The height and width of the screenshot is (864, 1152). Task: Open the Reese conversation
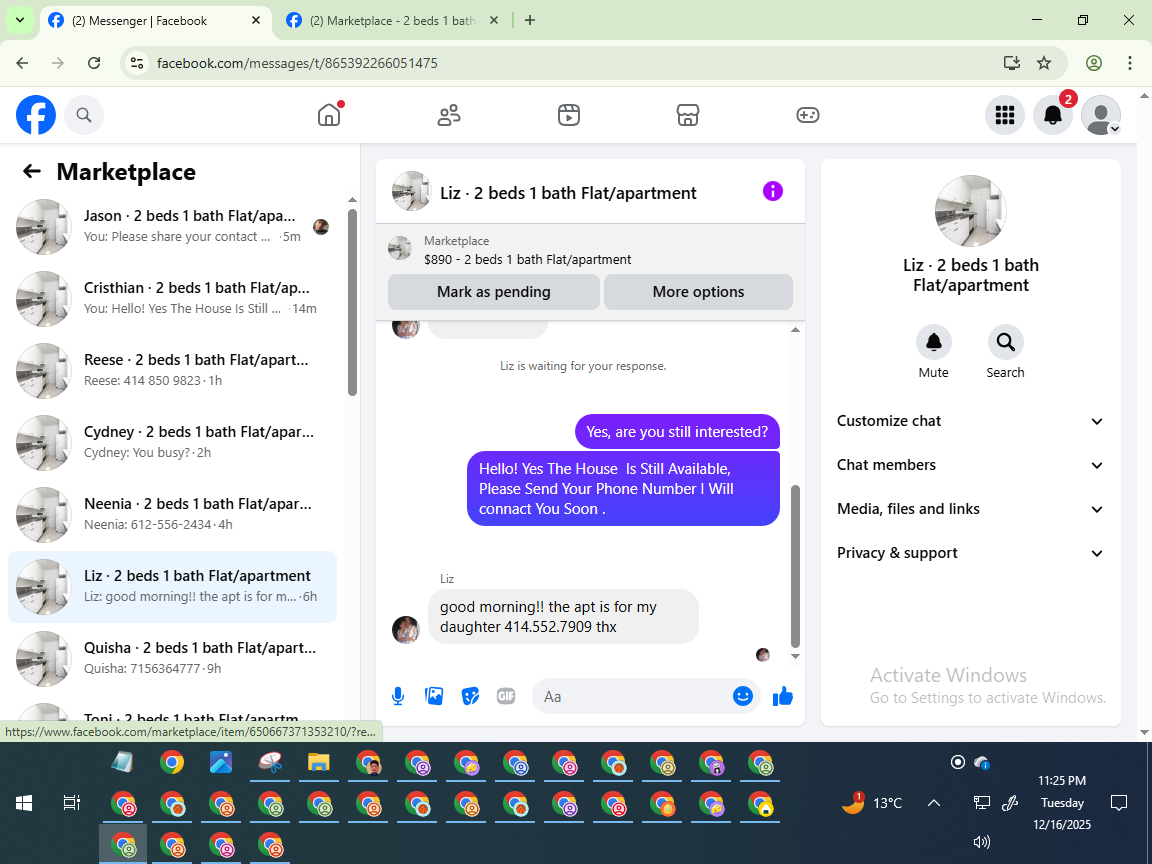173,371
